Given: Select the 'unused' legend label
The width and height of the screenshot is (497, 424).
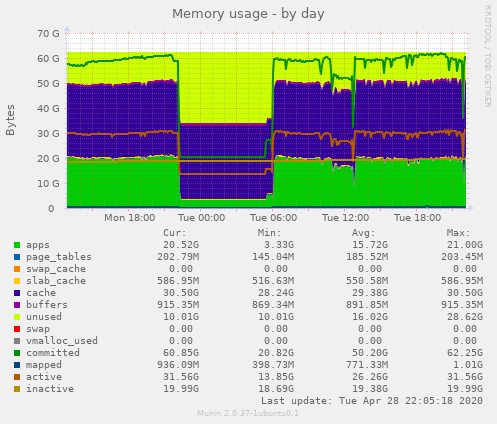Looking at the screenshot, I should pos(44,317).
